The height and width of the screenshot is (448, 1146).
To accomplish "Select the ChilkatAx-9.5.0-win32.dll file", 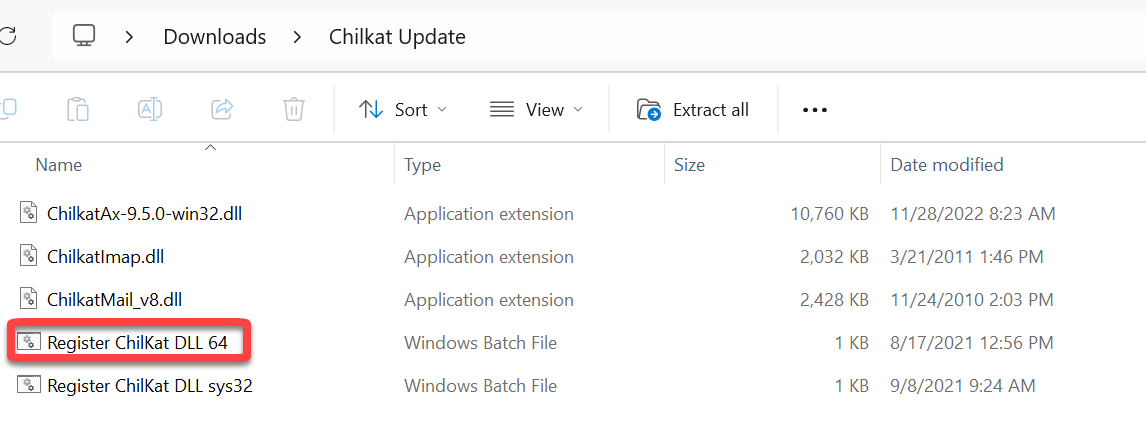I will (144, 213).
